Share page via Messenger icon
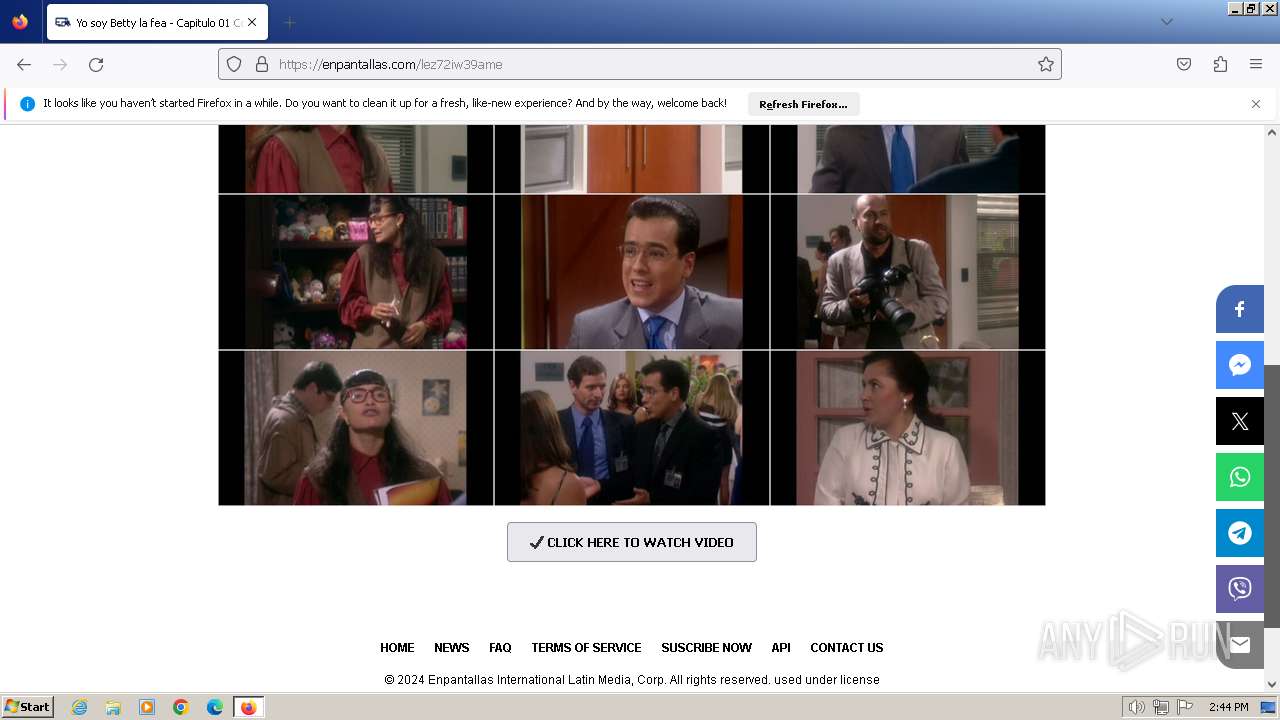The width and height of the screenshot is (1280, 720). (x=1240, y=365)
